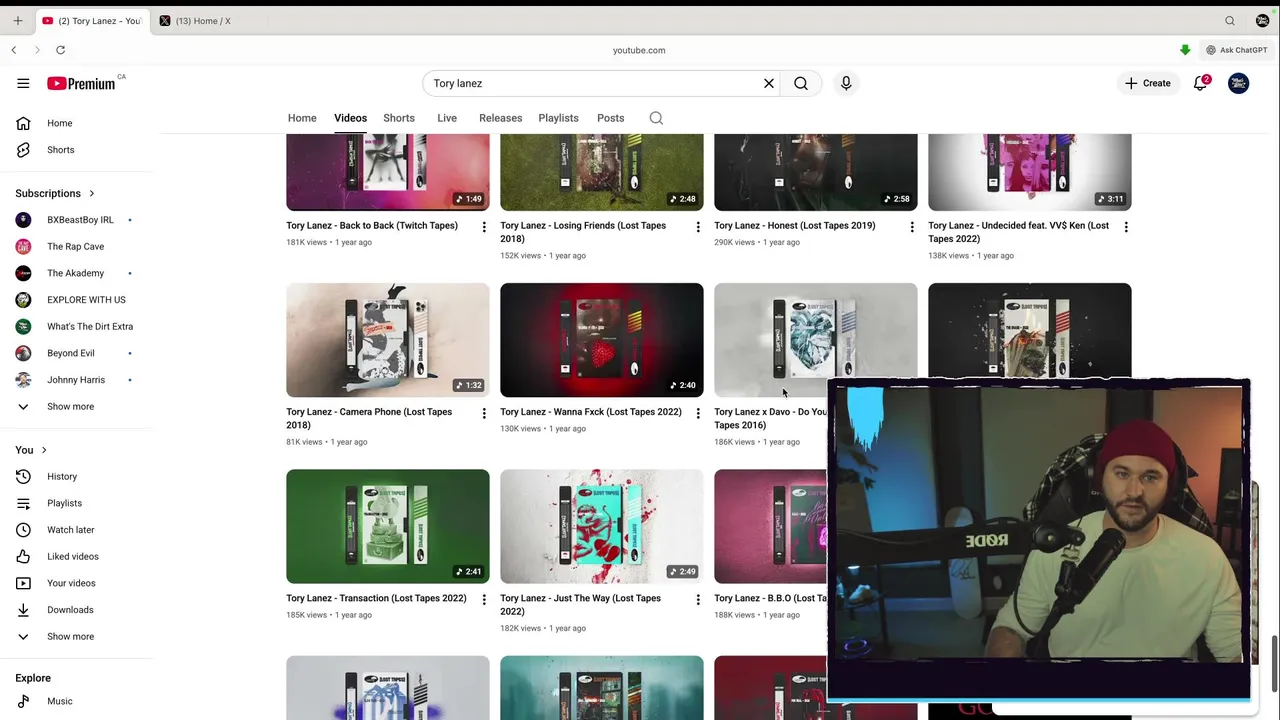The width and height of the screenshot is (1280, 720).
Task: Click the green download arrow icon
Action: point(1185,50)
